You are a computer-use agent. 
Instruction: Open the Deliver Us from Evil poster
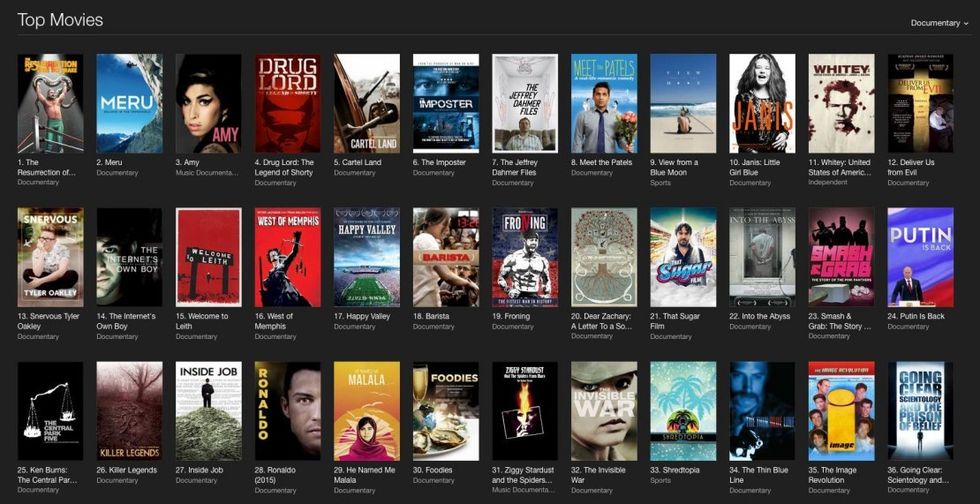921,104
